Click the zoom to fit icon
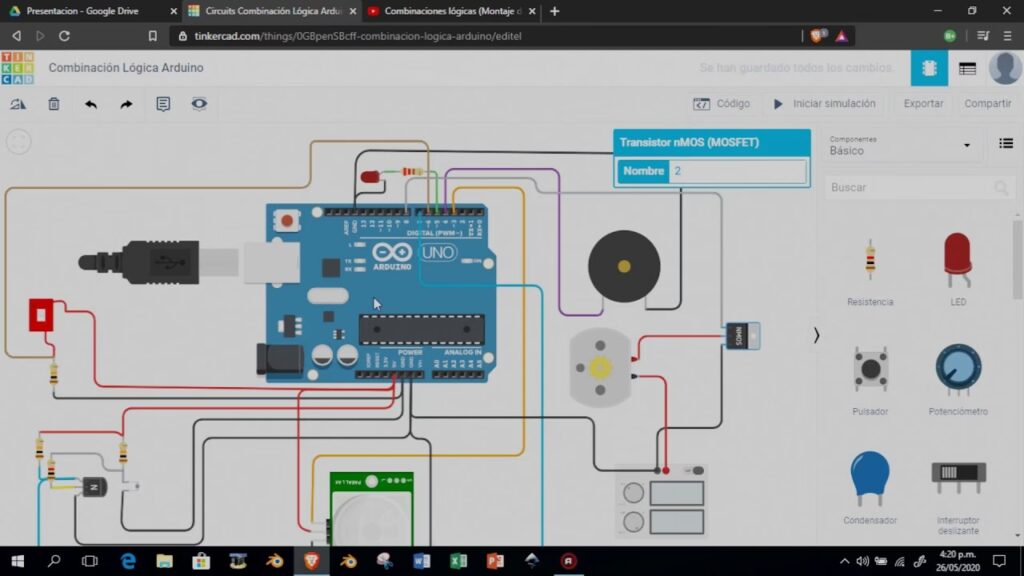1024x576 pixels. (x=19, y=142)
